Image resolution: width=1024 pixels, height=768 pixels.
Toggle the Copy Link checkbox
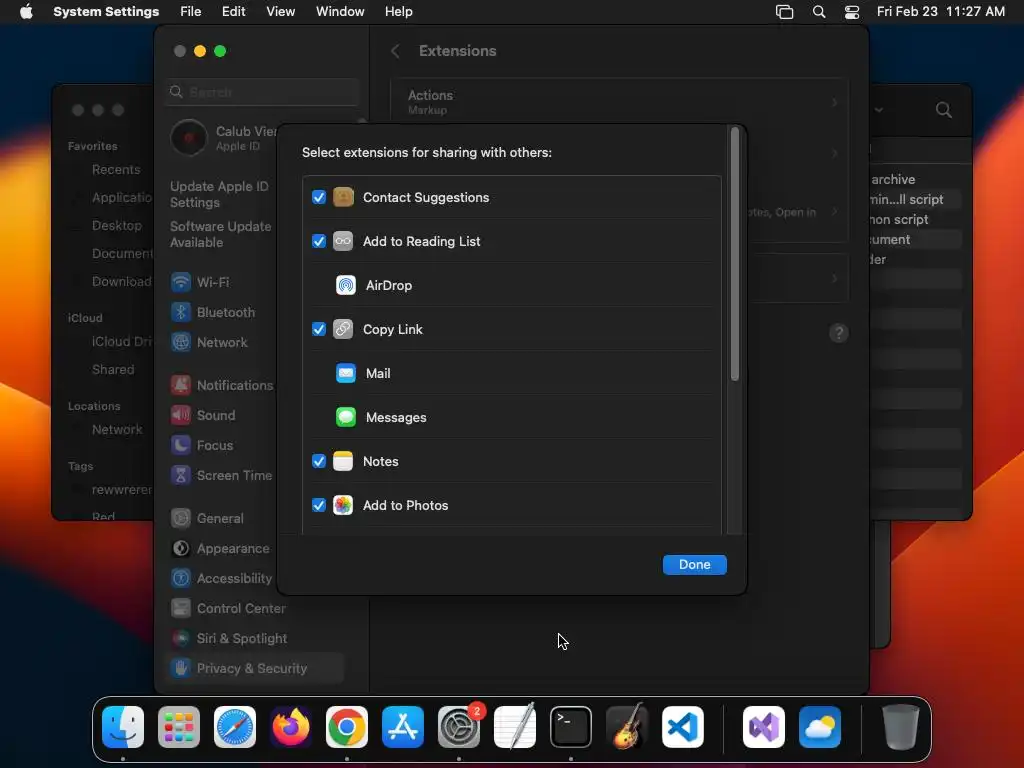point(319,329)
